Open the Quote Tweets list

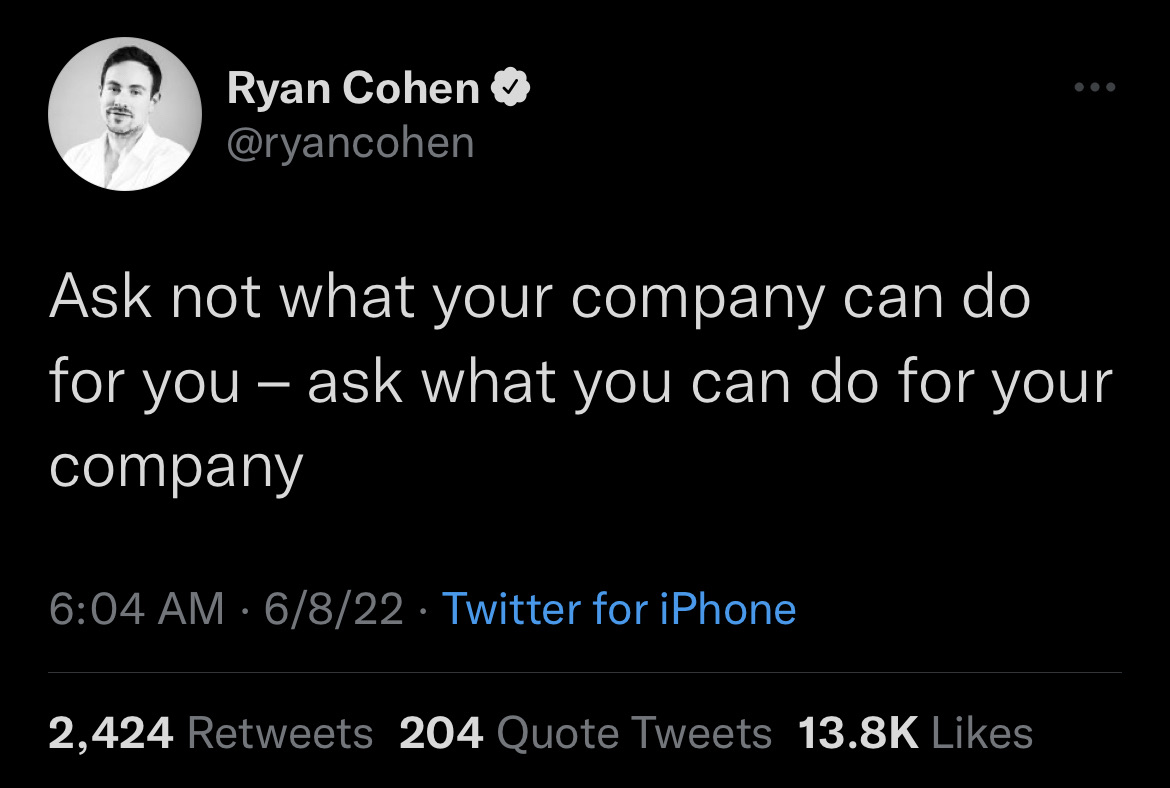click(x=634, y=734)
